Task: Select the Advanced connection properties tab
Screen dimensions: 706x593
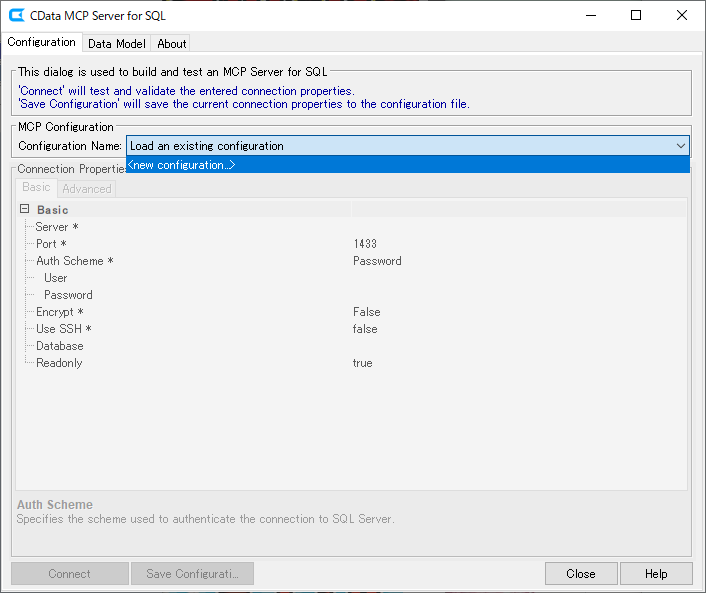Action: pyautogui.click(x=87, y=189)
